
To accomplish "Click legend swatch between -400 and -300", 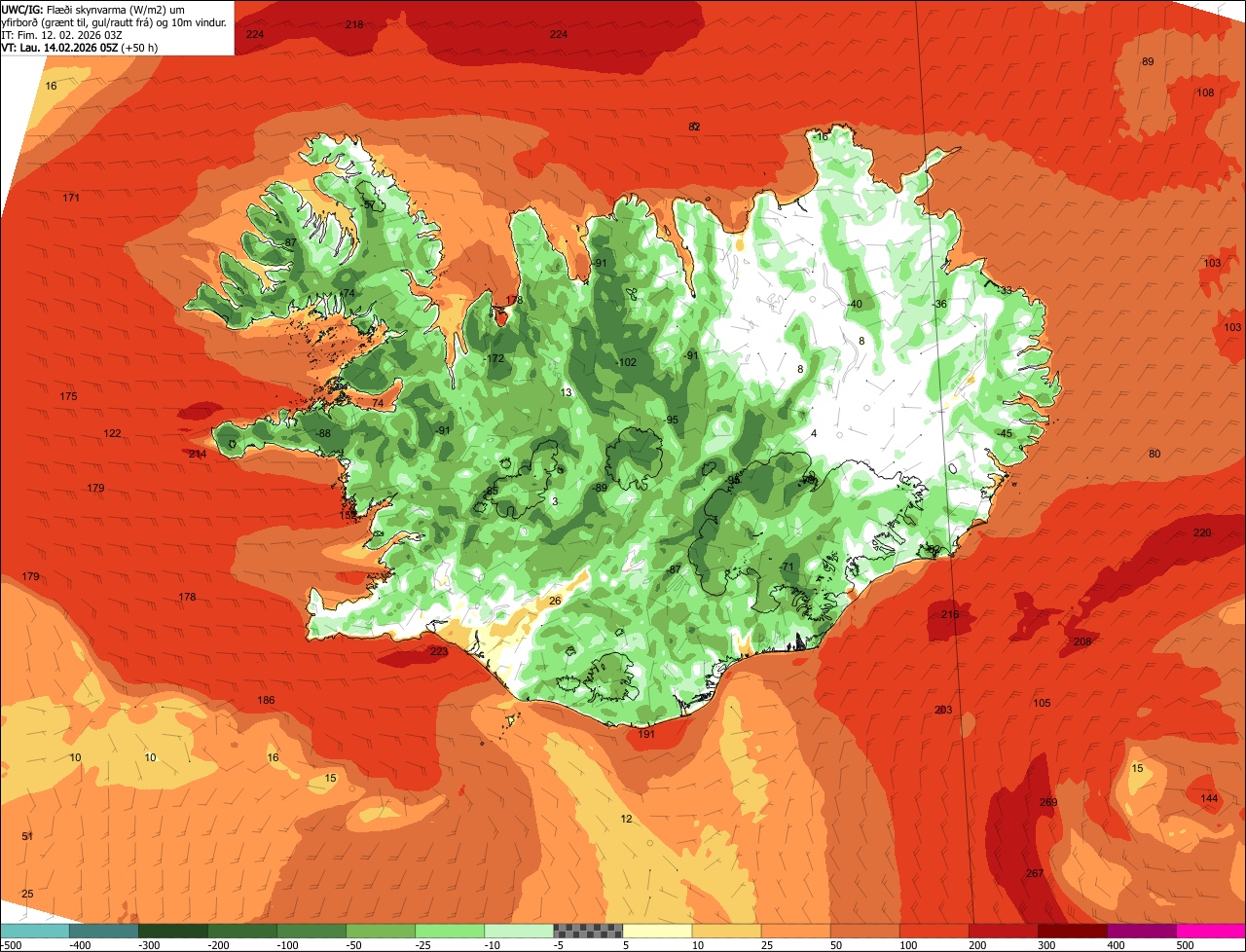I will click(x=103, y=931).
